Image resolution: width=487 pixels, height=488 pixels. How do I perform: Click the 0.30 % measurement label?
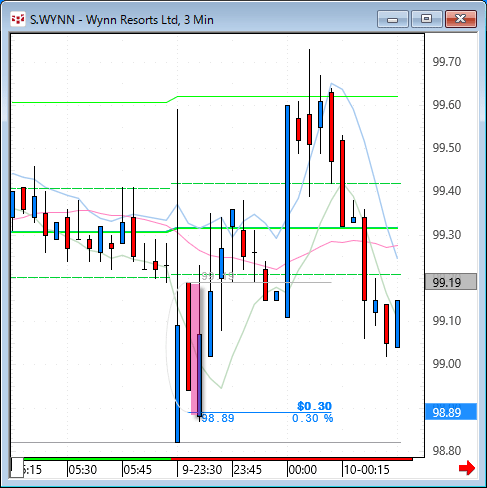coord(312,418)
